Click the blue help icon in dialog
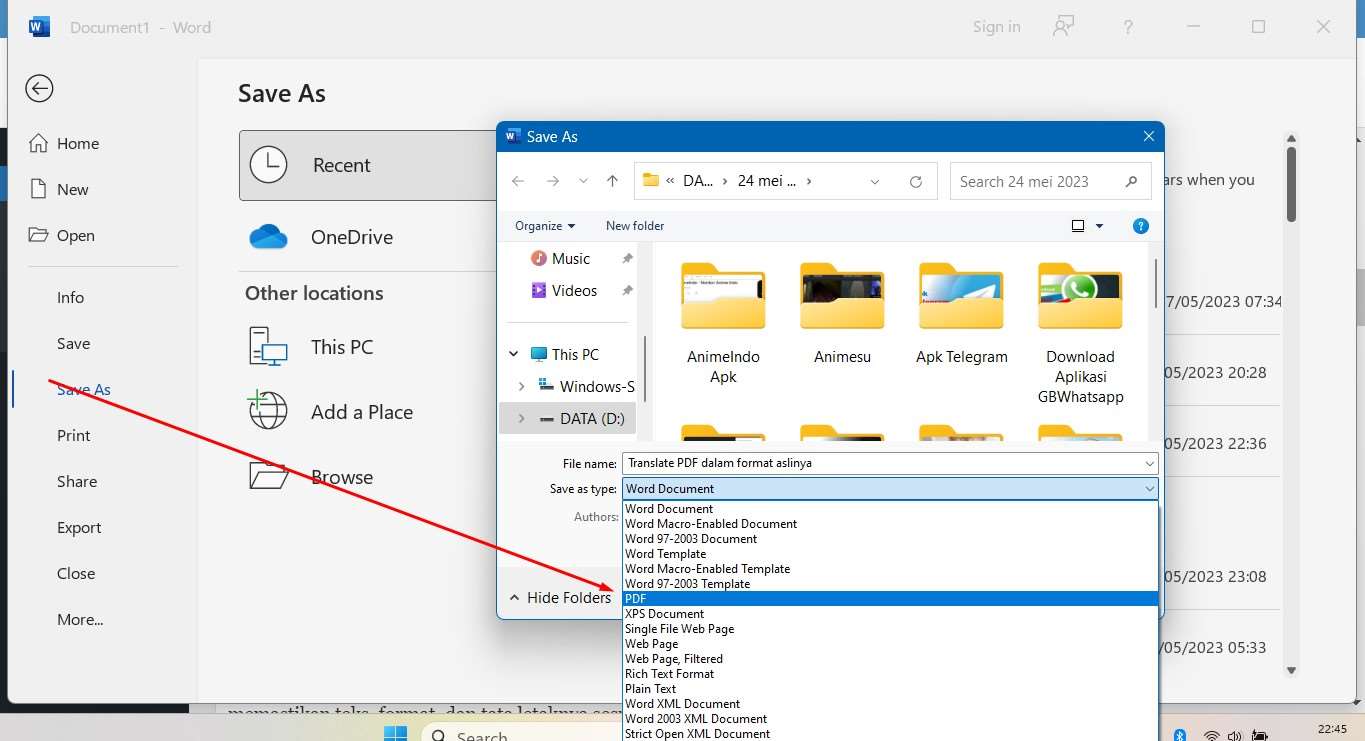1365x741 pixels. (x=1140, y=226)
